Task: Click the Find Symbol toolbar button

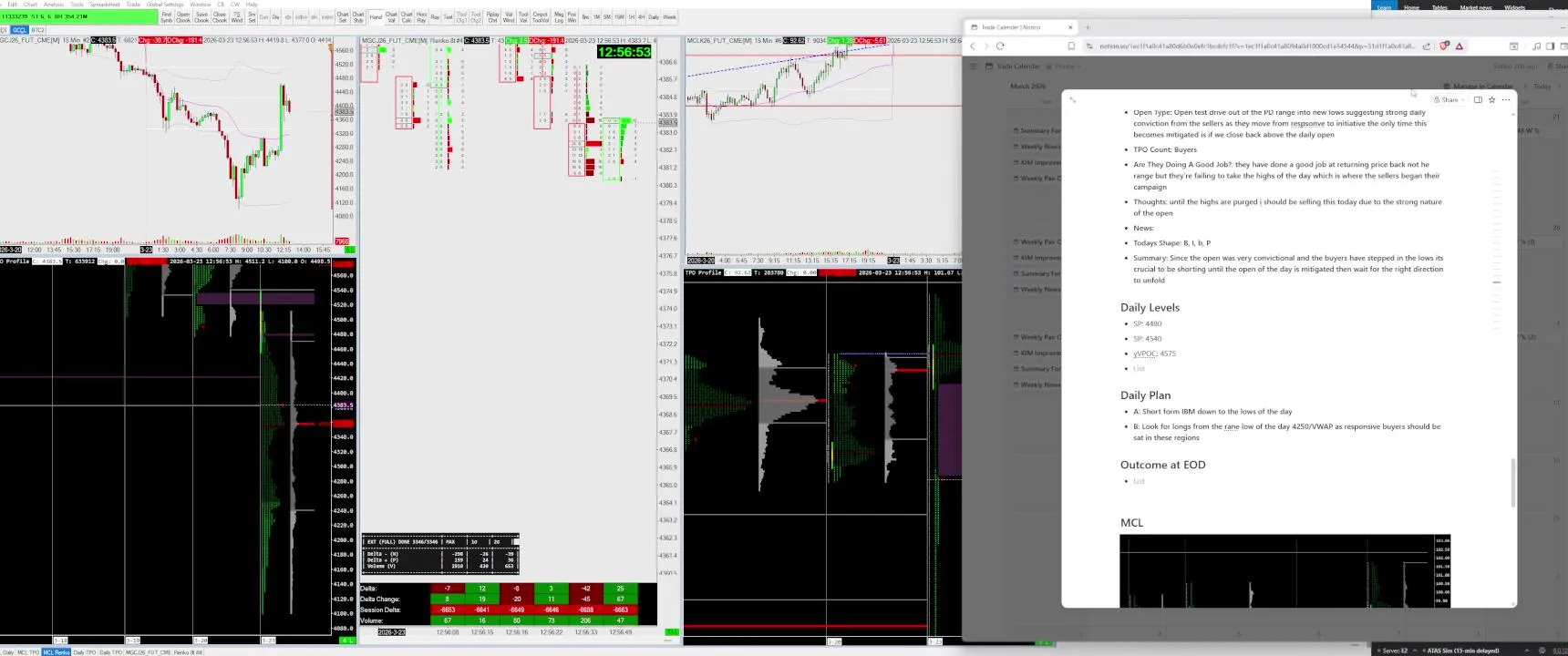Action: pyautogui.click(x=166, y=17)
